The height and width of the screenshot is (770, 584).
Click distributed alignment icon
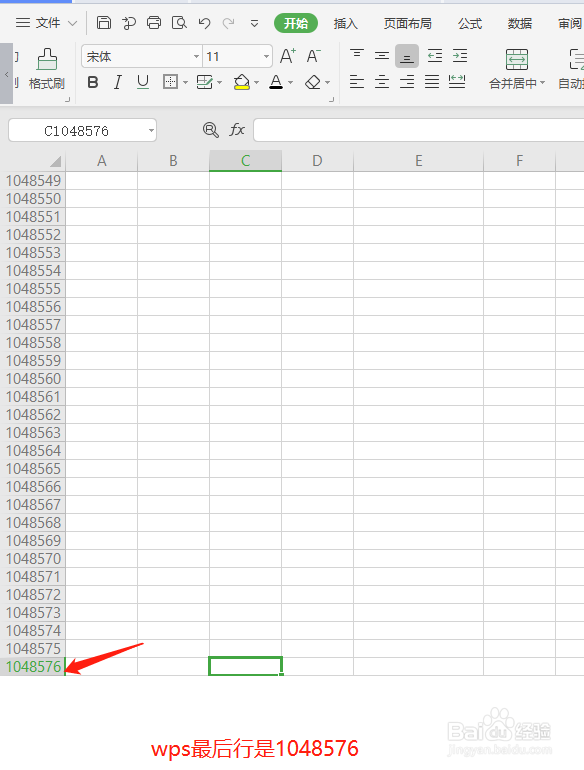[x=457, y=82]
